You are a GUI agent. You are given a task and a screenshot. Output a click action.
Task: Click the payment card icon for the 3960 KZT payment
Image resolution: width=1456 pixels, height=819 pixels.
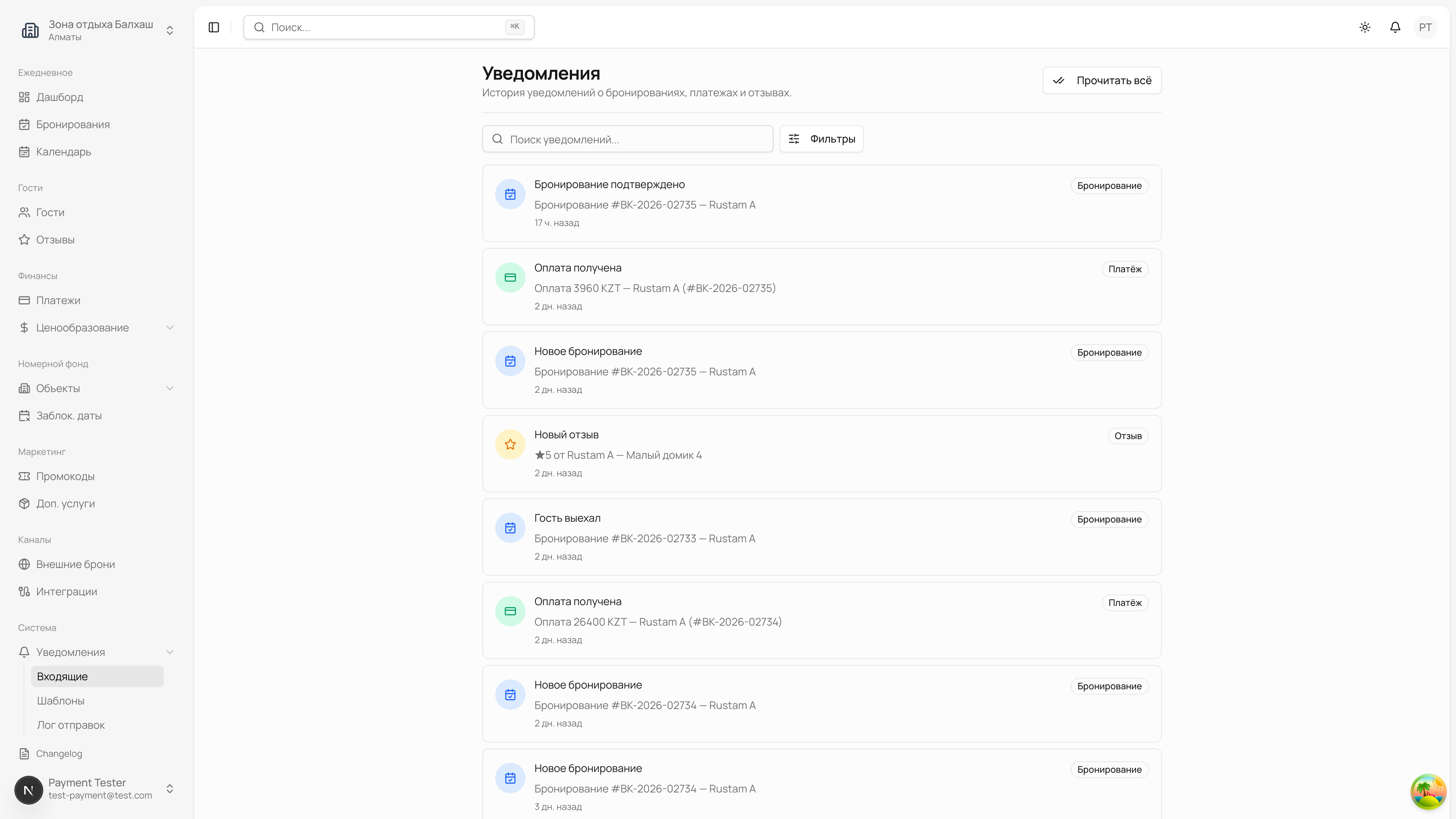click(x=510, y=278)
